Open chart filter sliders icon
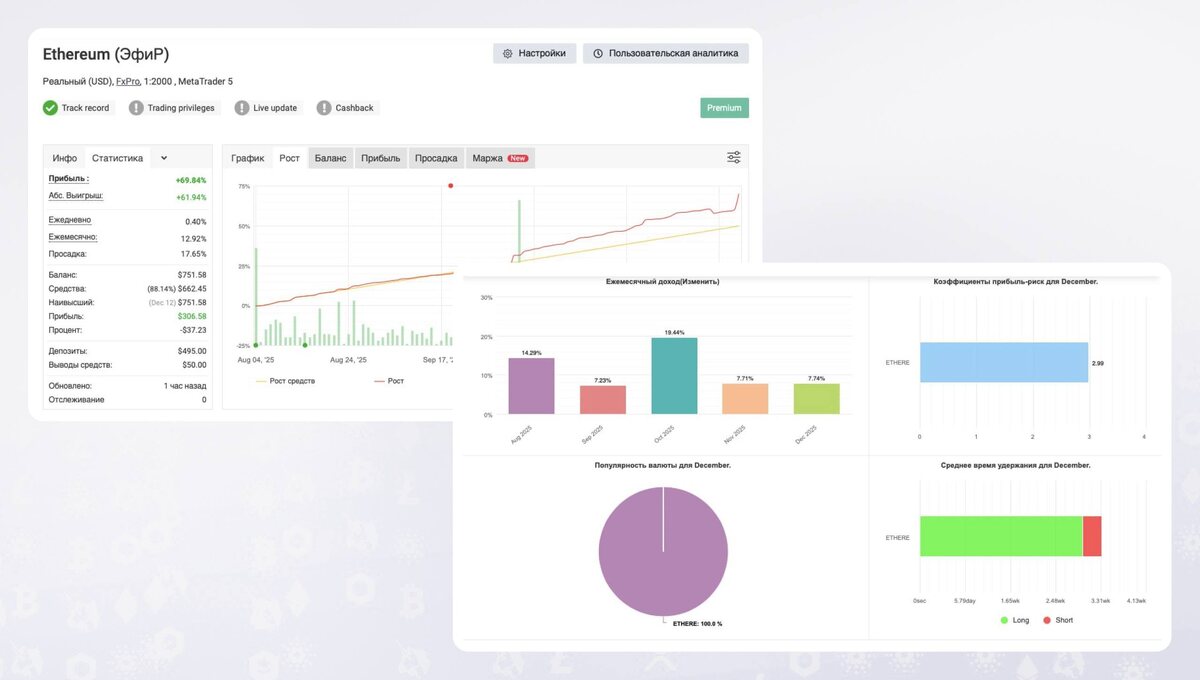Viewport: 1200px width, 680px height. pos(734,157)
